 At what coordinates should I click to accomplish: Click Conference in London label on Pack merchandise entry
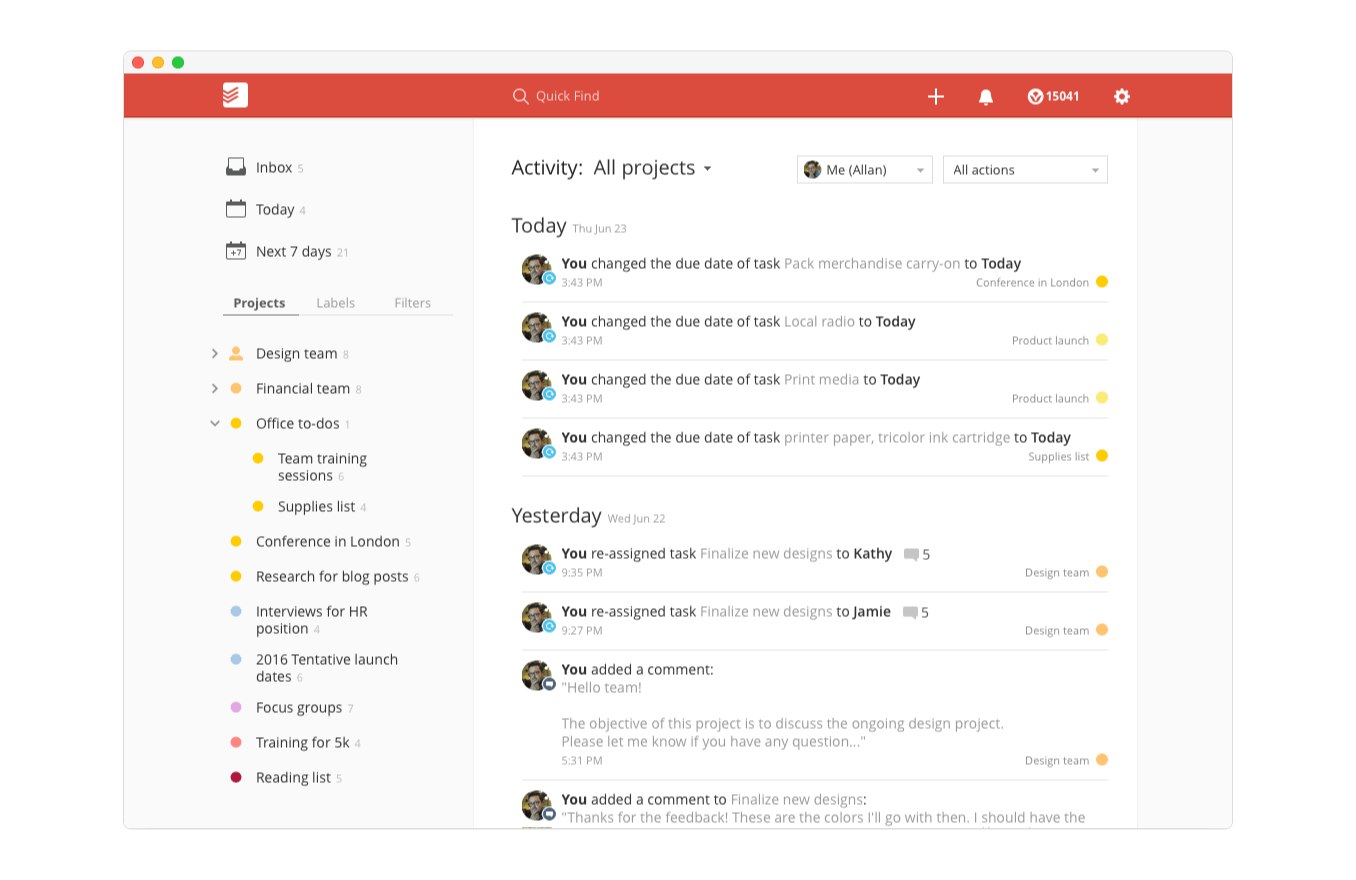click(1033, 283)
